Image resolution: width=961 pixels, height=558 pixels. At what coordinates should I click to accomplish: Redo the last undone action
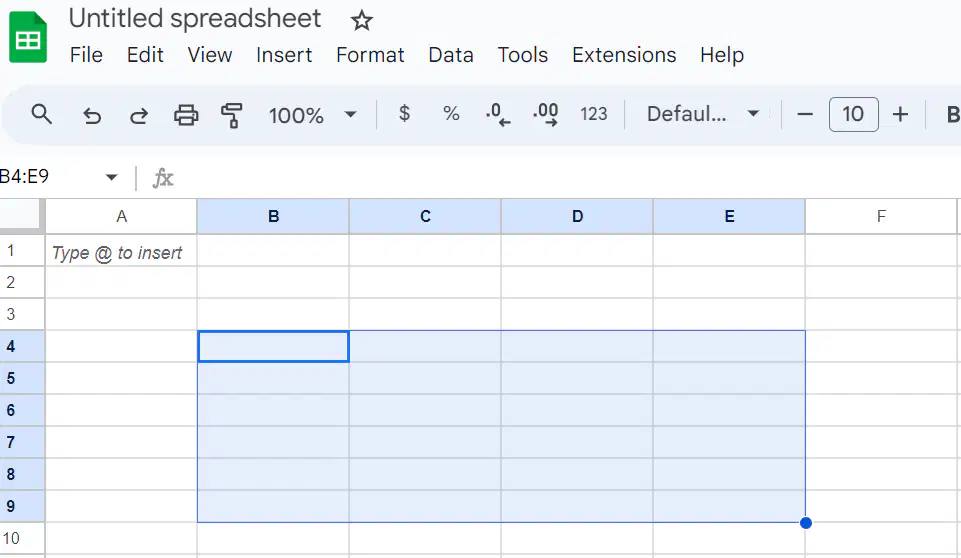pyautogui.click(x=139, y=115)
